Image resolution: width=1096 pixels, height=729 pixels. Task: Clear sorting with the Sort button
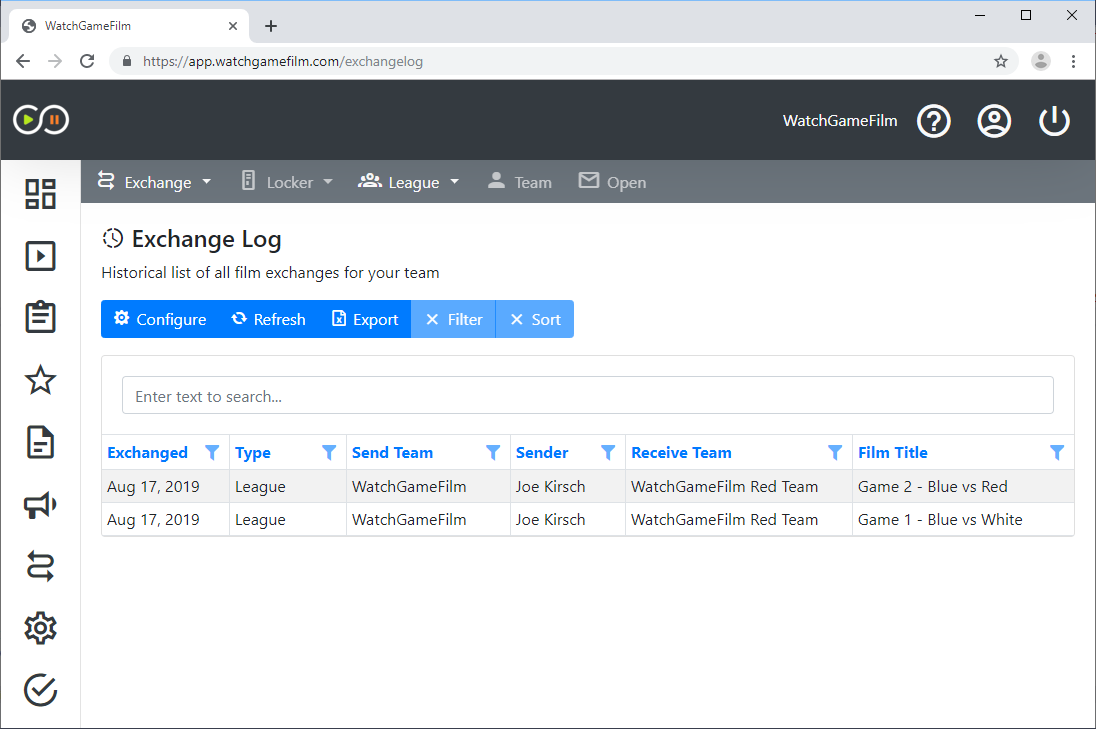[535, 319]
